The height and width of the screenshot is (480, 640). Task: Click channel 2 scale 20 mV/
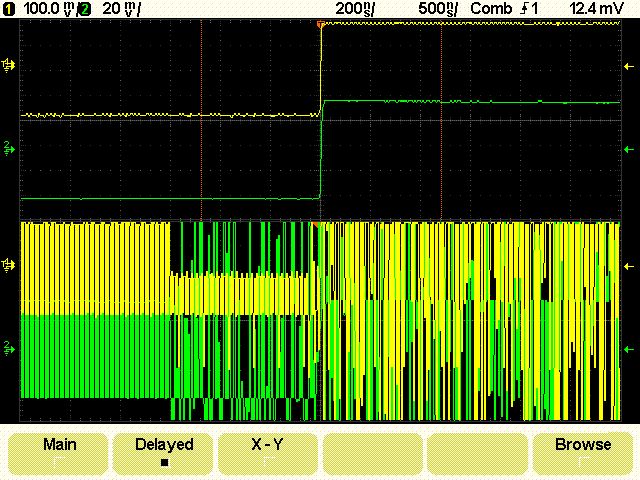[121, 9]
